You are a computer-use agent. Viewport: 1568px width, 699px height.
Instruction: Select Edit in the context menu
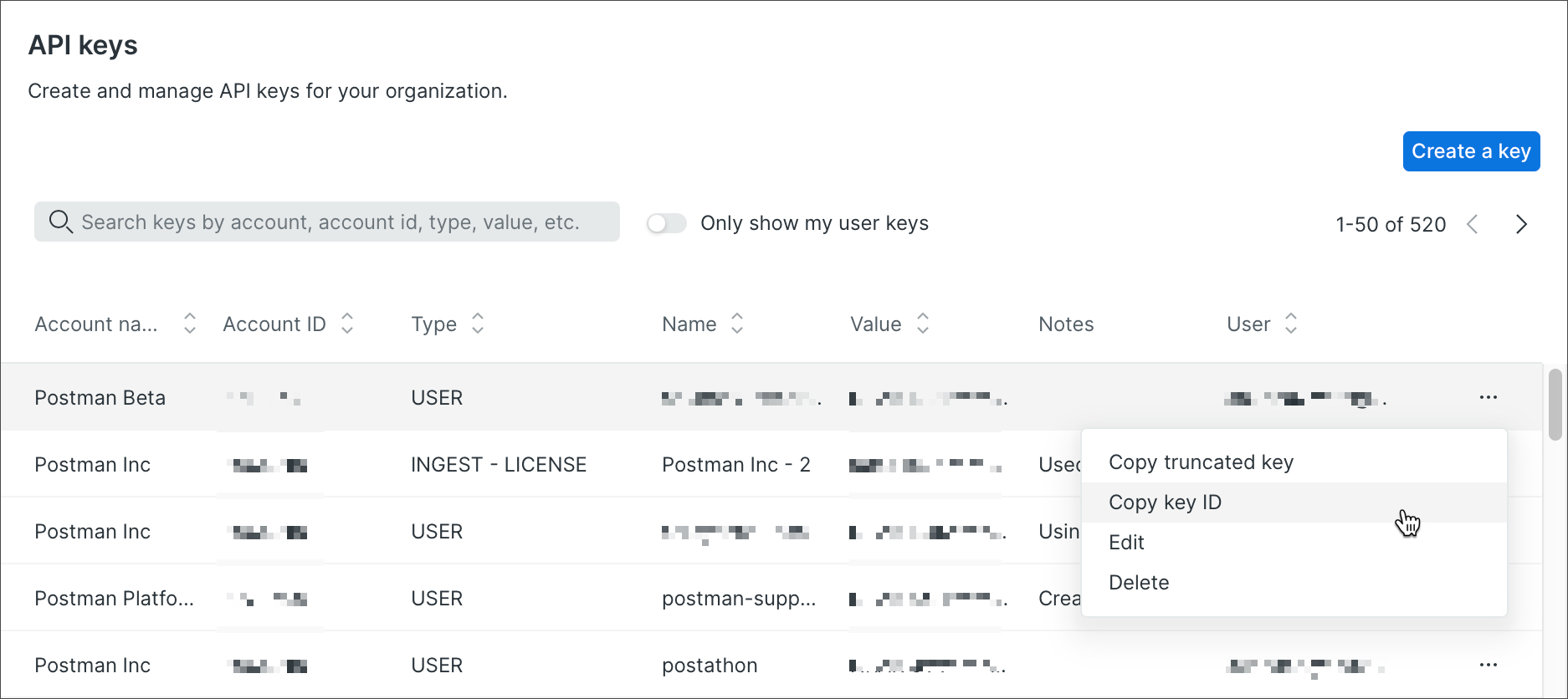coord(1126,543)
